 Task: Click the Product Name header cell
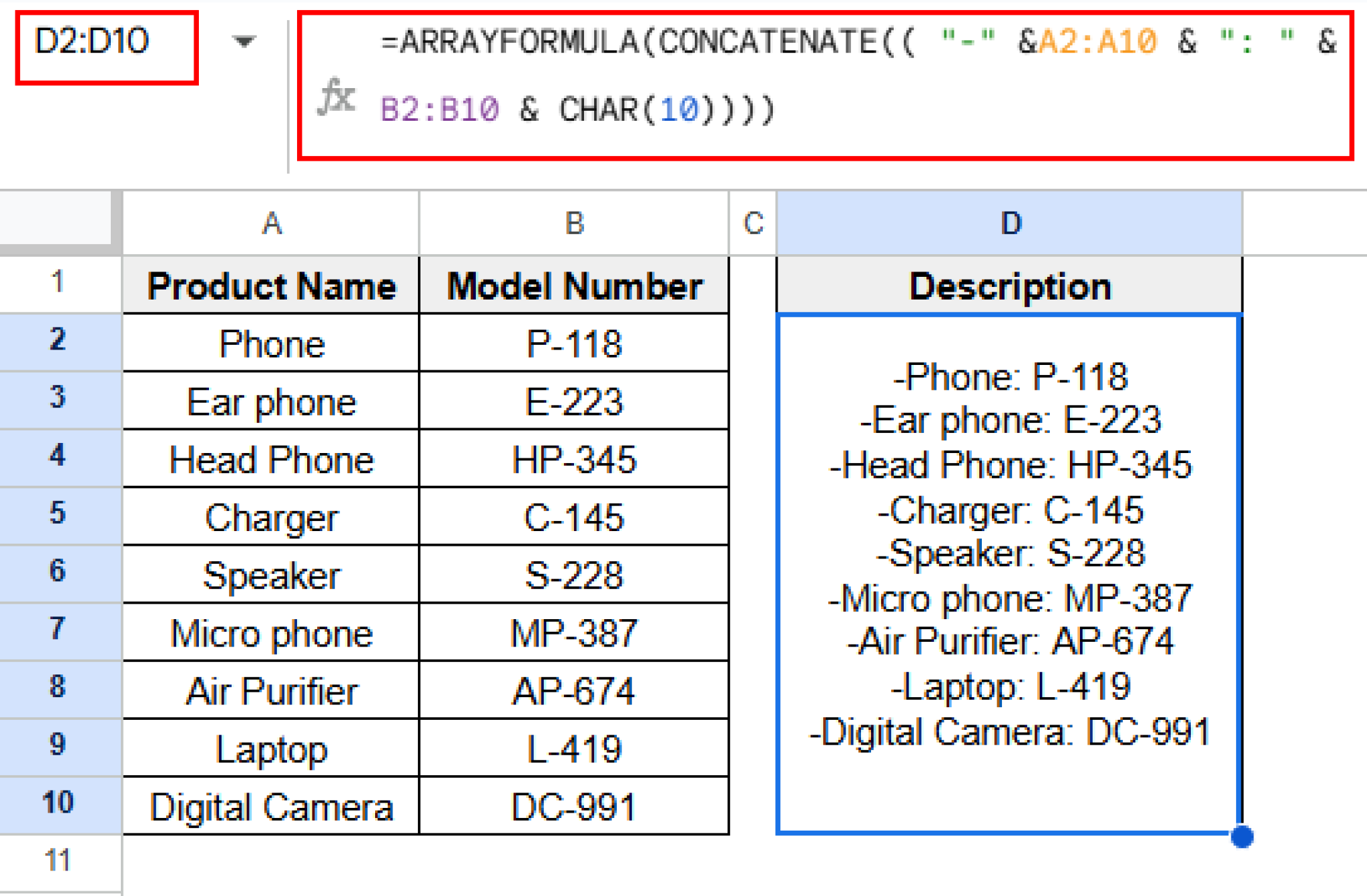point(270,286)
